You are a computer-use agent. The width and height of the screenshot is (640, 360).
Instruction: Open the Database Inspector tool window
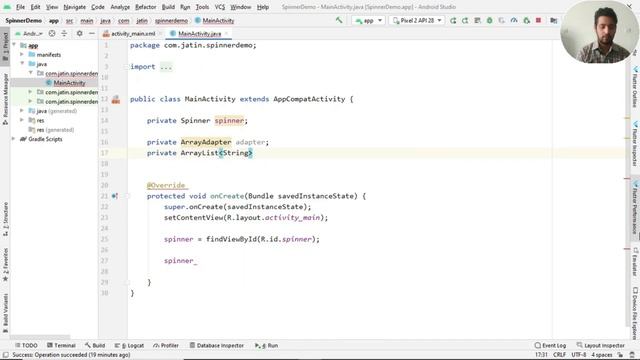click(x=217, y=345)
